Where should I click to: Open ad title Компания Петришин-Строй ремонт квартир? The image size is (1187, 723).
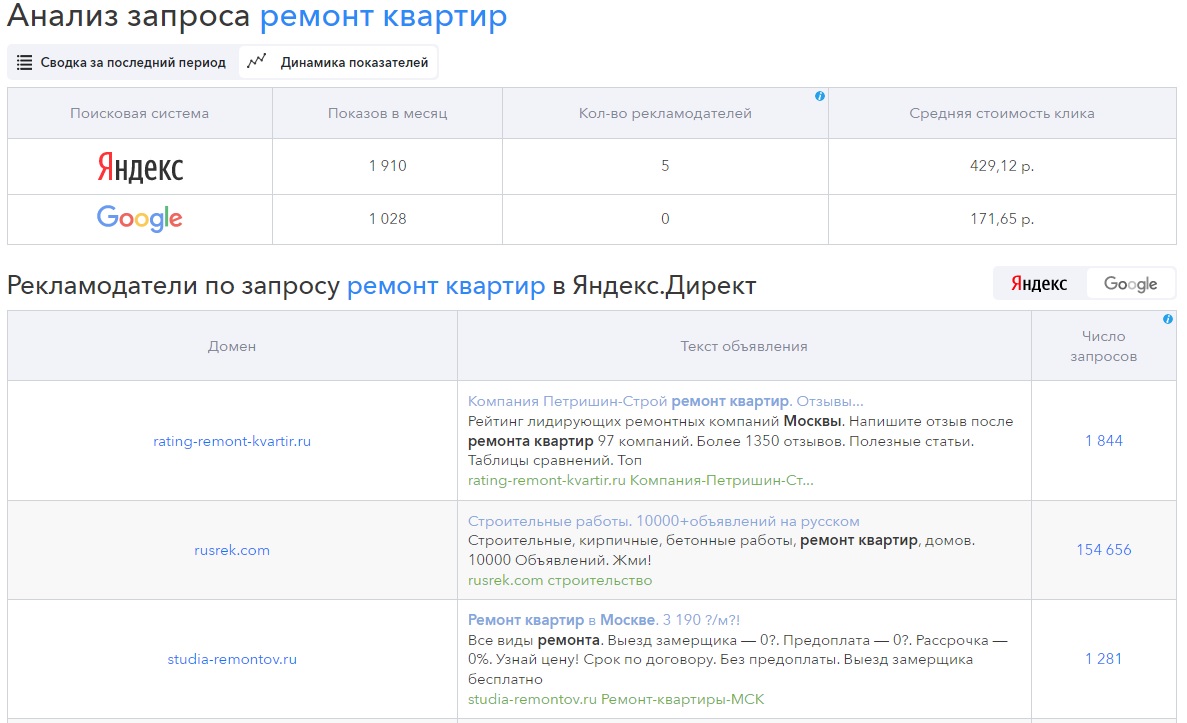[x=665, y=401]
